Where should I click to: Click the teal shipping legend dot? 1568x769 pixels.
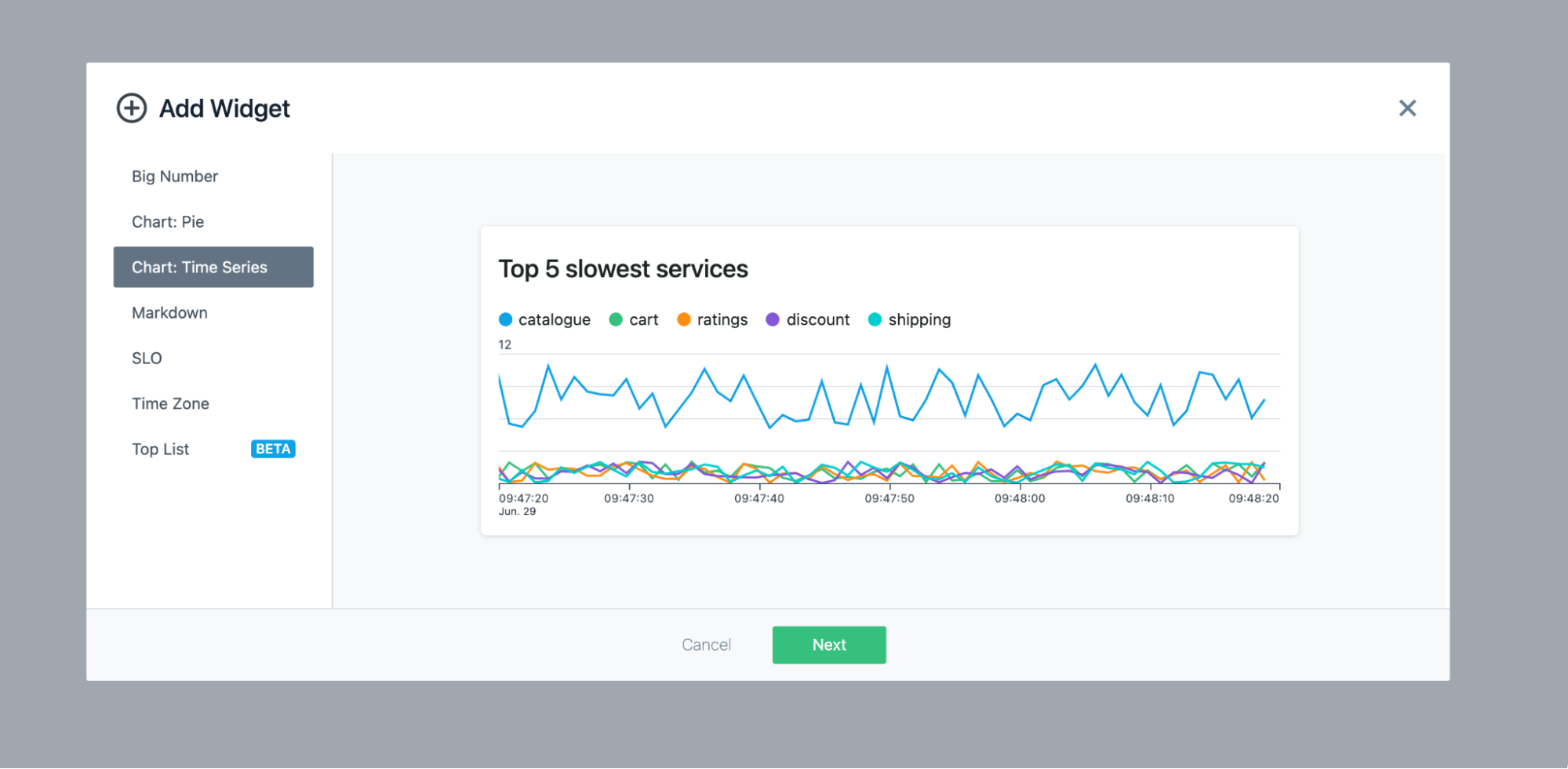click(875, 319)
